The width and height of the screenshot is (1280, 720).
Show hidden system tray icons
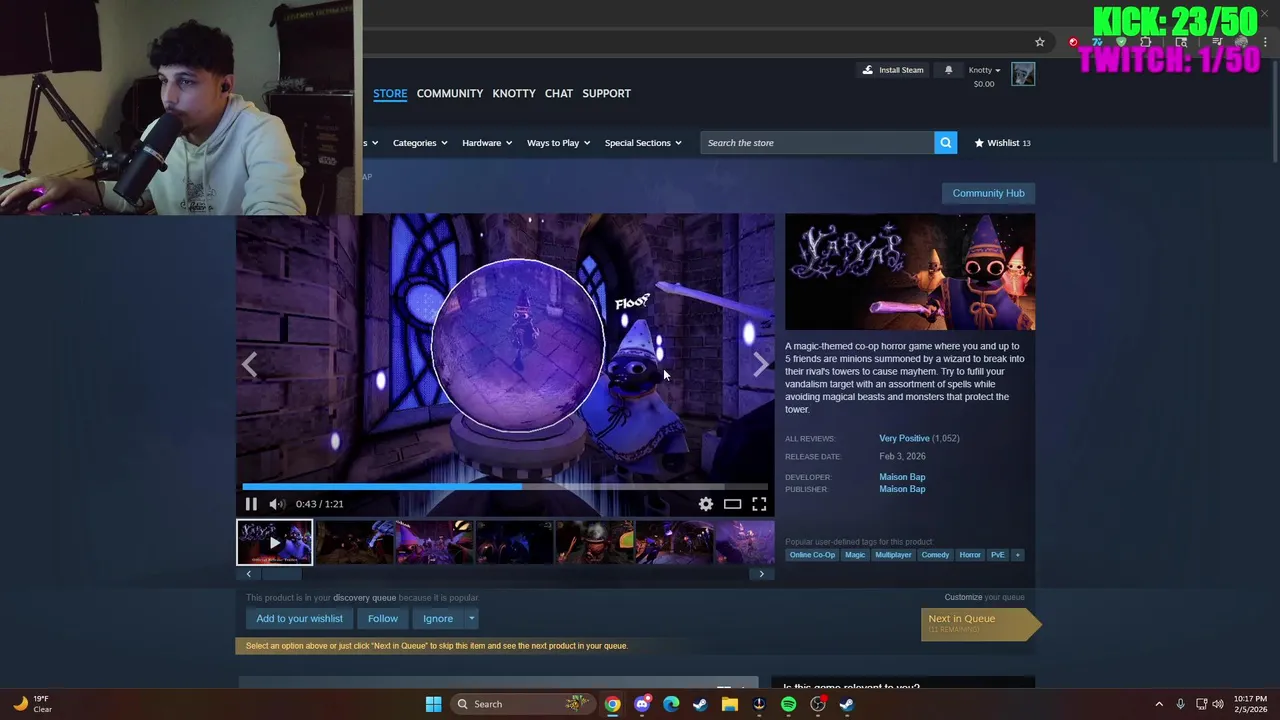point(1159,704)
